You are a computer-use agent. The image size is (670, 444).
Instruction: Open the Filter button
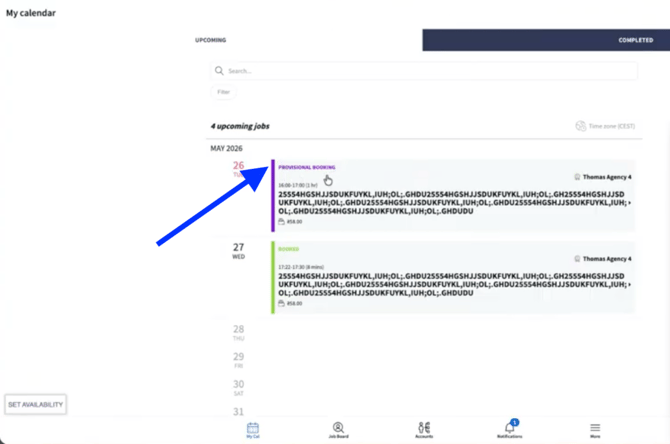coord(223,92)
